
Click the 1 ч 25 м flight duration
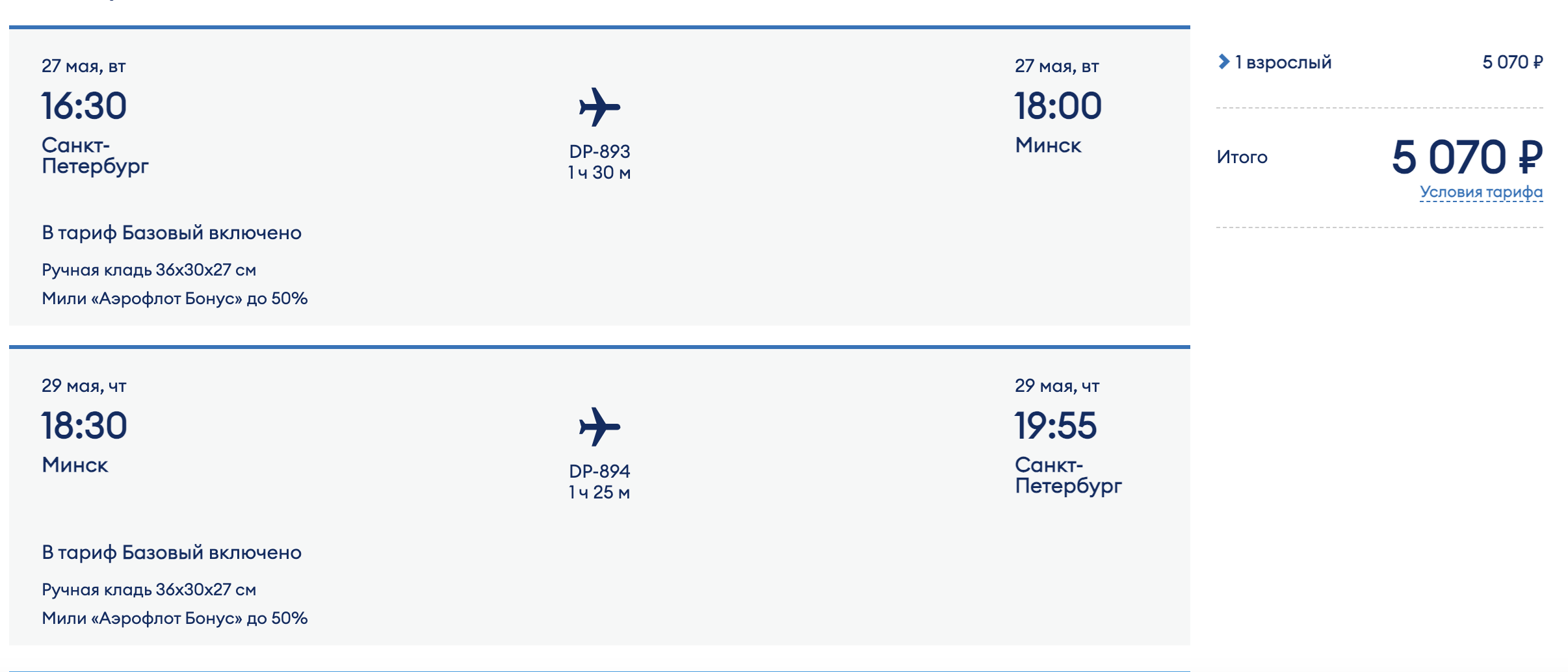pyautogui.click(x=599, y=493)
